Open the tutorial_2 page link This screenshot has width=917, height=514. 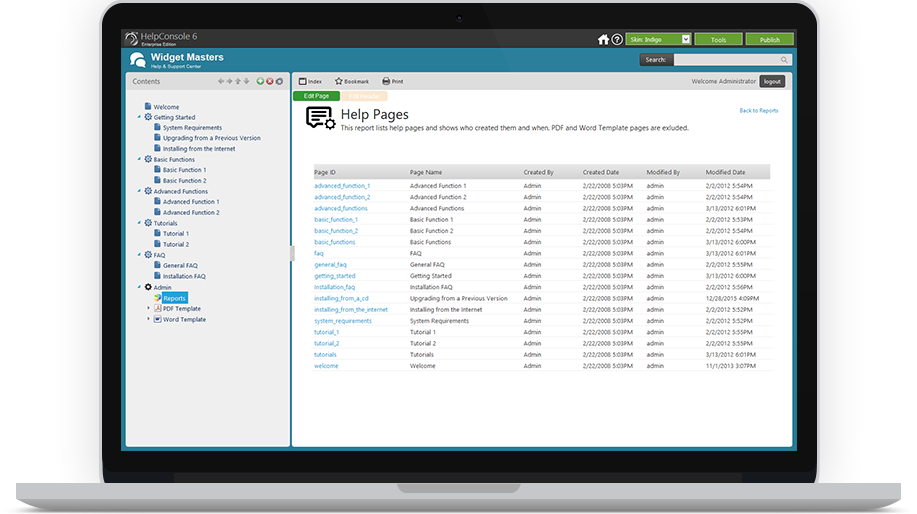(x=326, y=343)
